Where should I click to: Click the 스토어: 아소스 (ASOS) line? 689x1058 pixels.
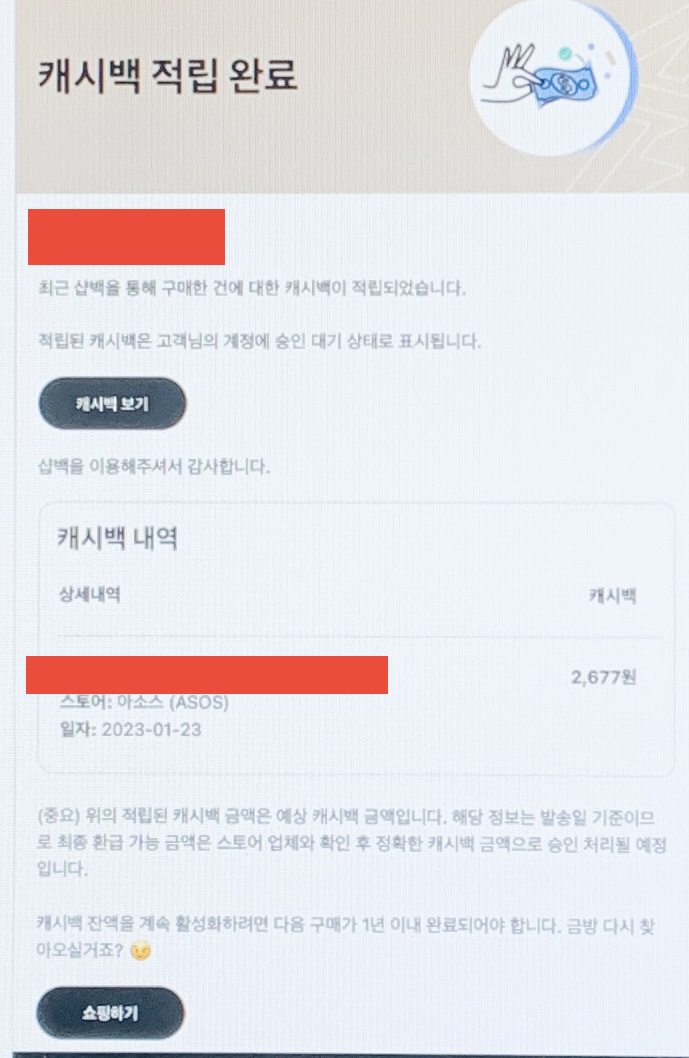pos(144,702)
